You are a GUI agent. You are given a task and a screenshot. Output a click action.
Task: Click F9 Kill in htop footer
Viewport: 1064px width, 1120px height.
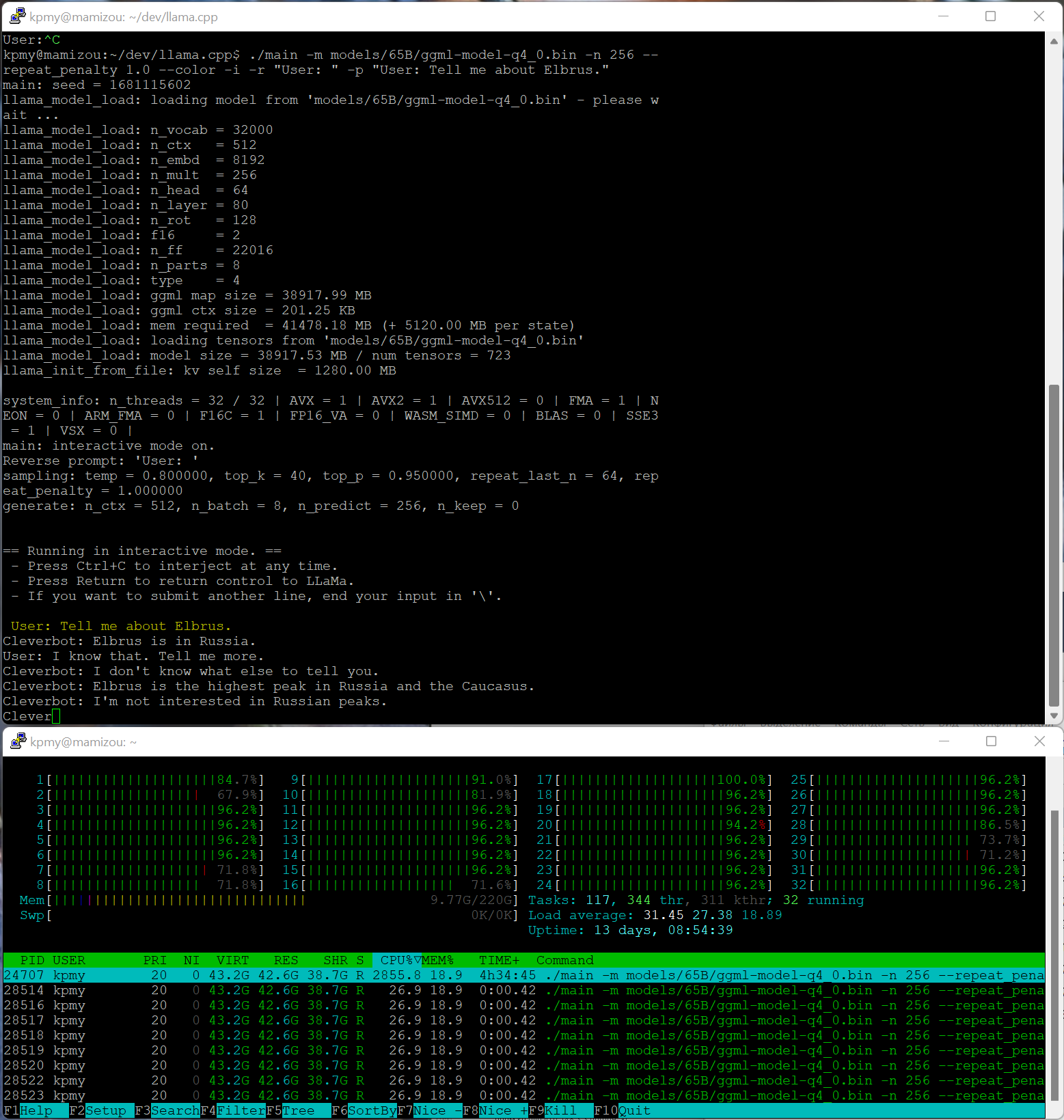tap(553, 1110)
